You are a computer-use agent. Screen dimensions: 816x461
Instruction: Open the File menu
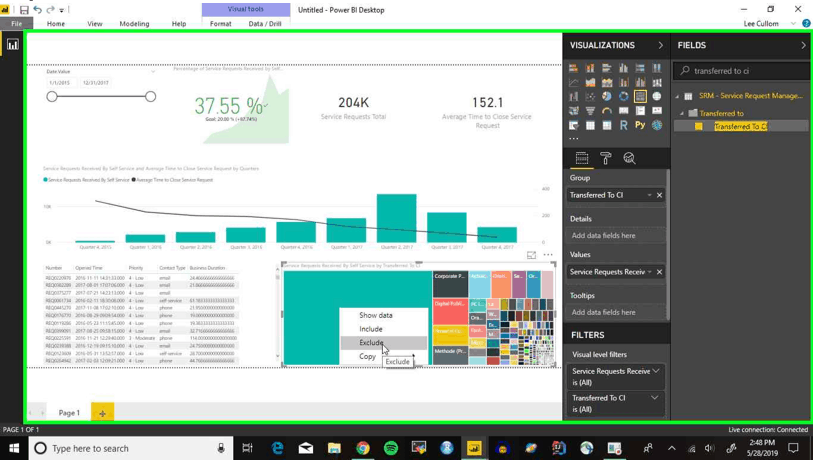point(17,23)
